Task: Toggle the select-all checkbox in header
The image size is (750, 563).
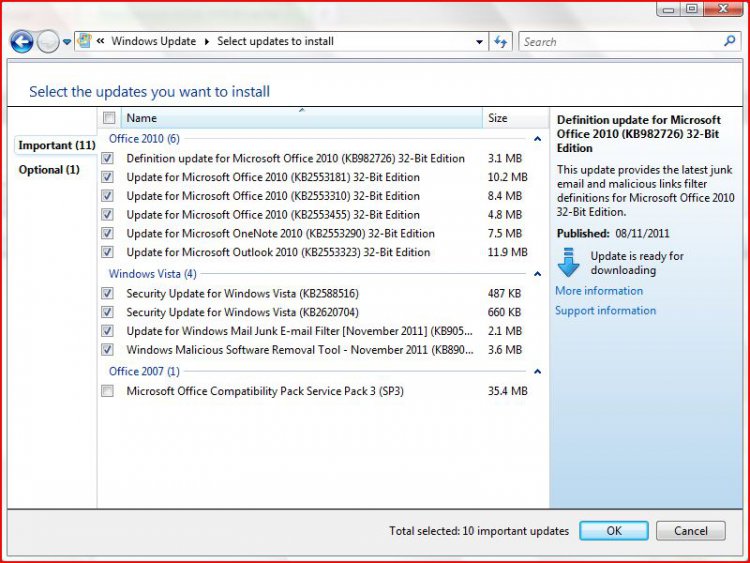Action: pyautogui.click(x=109, y=118)
